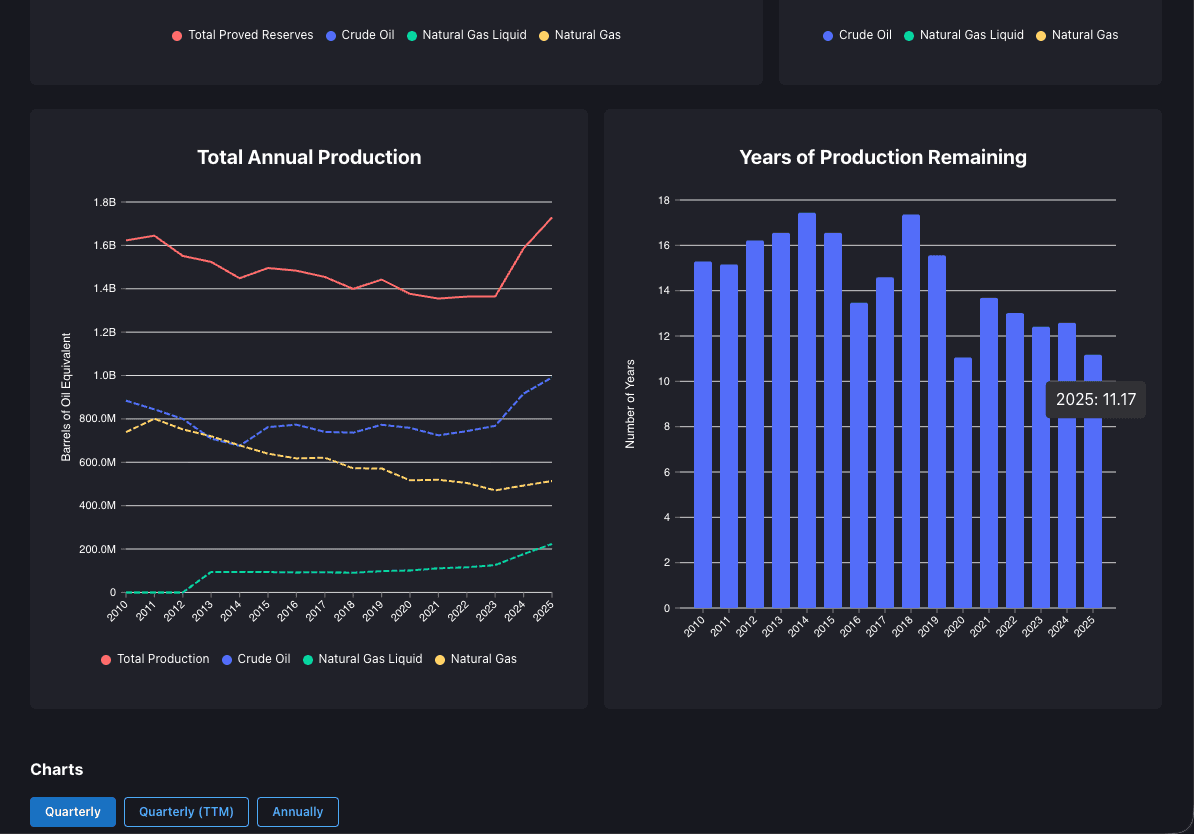
Task: Click the green Natural Gas Liquid dot in production legend
Action: click(x=308, y=660)
